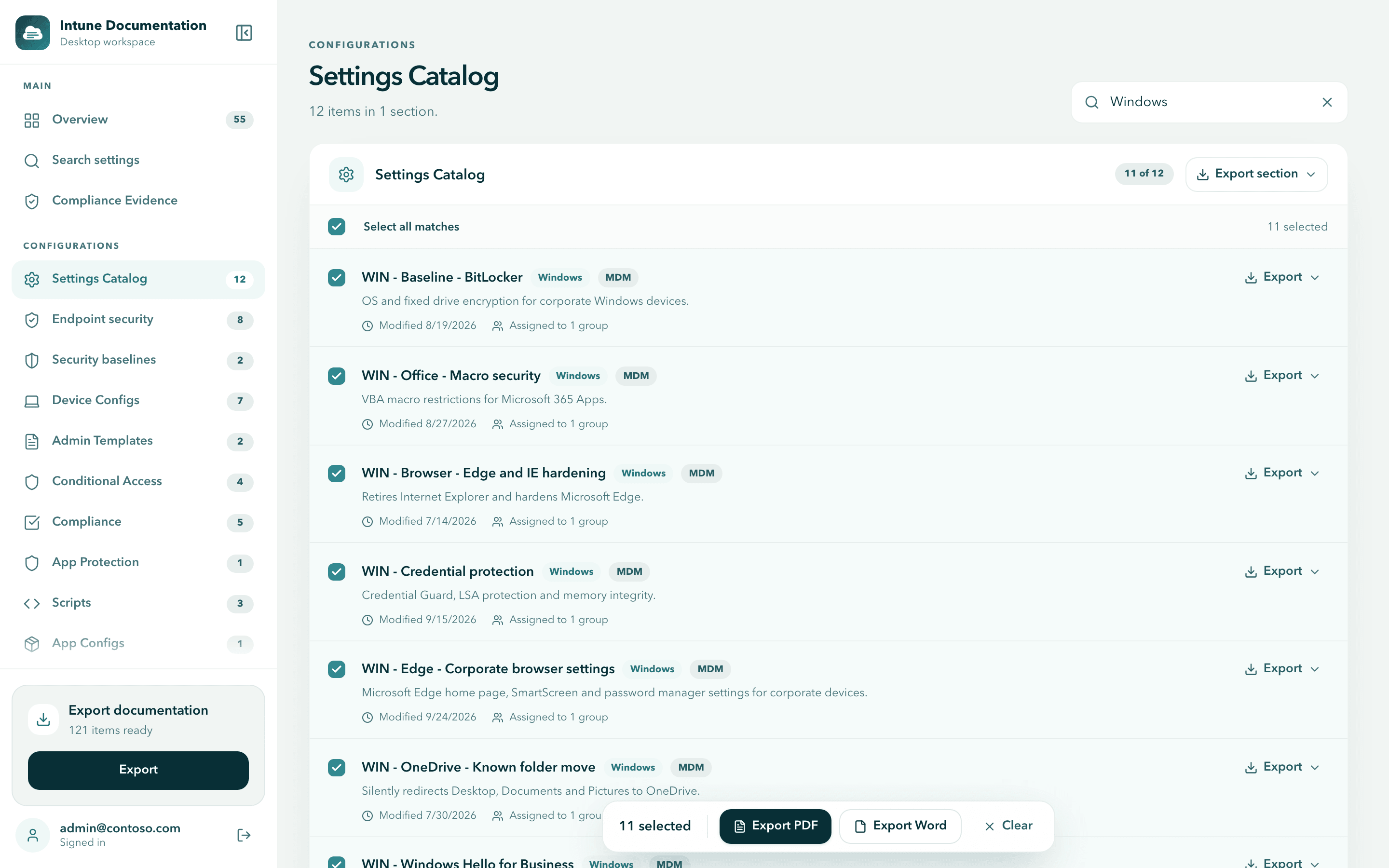
Task: Uncheck Select all matches checkbox
Action: coord(337,227)
